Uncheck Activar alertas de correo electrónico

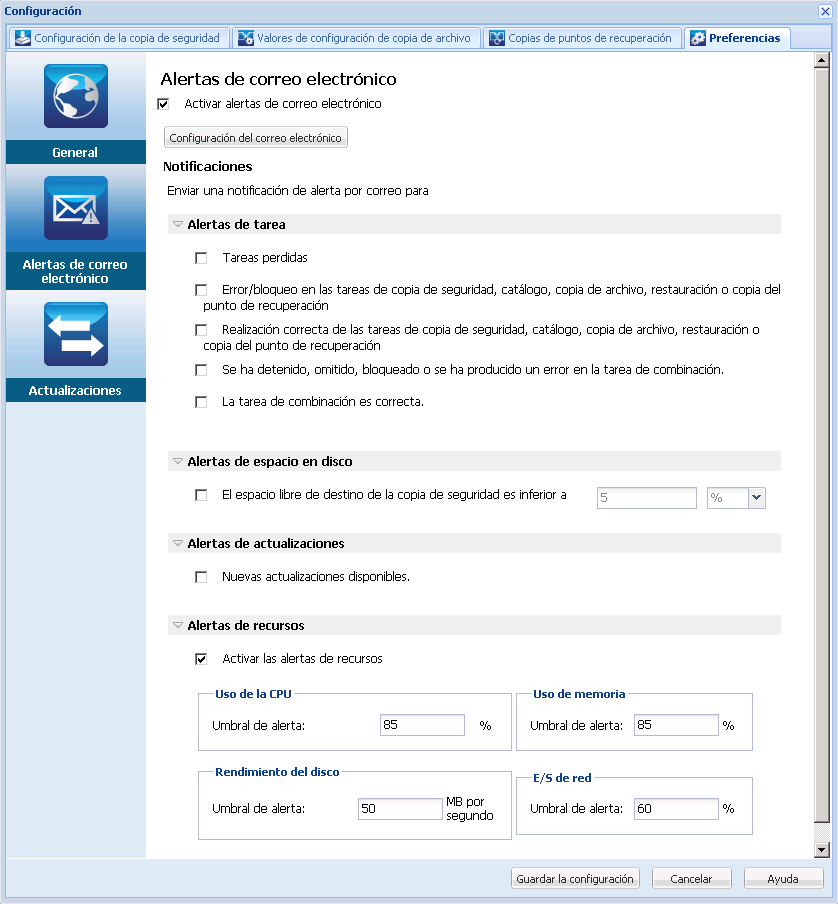pyautogui.click(x=163, y=103)
